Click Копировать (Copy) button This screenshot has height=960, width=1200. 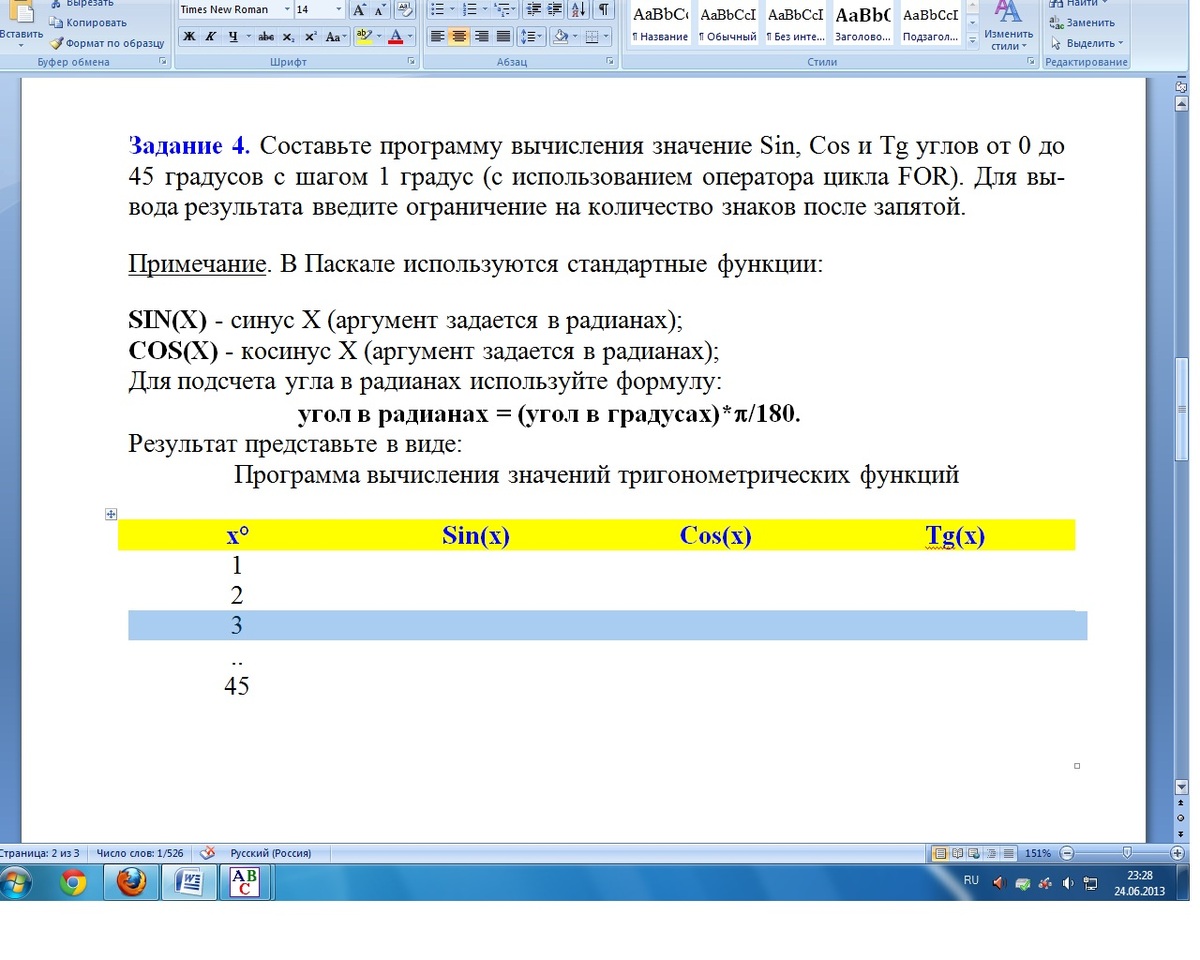click(x=88, y=22)
